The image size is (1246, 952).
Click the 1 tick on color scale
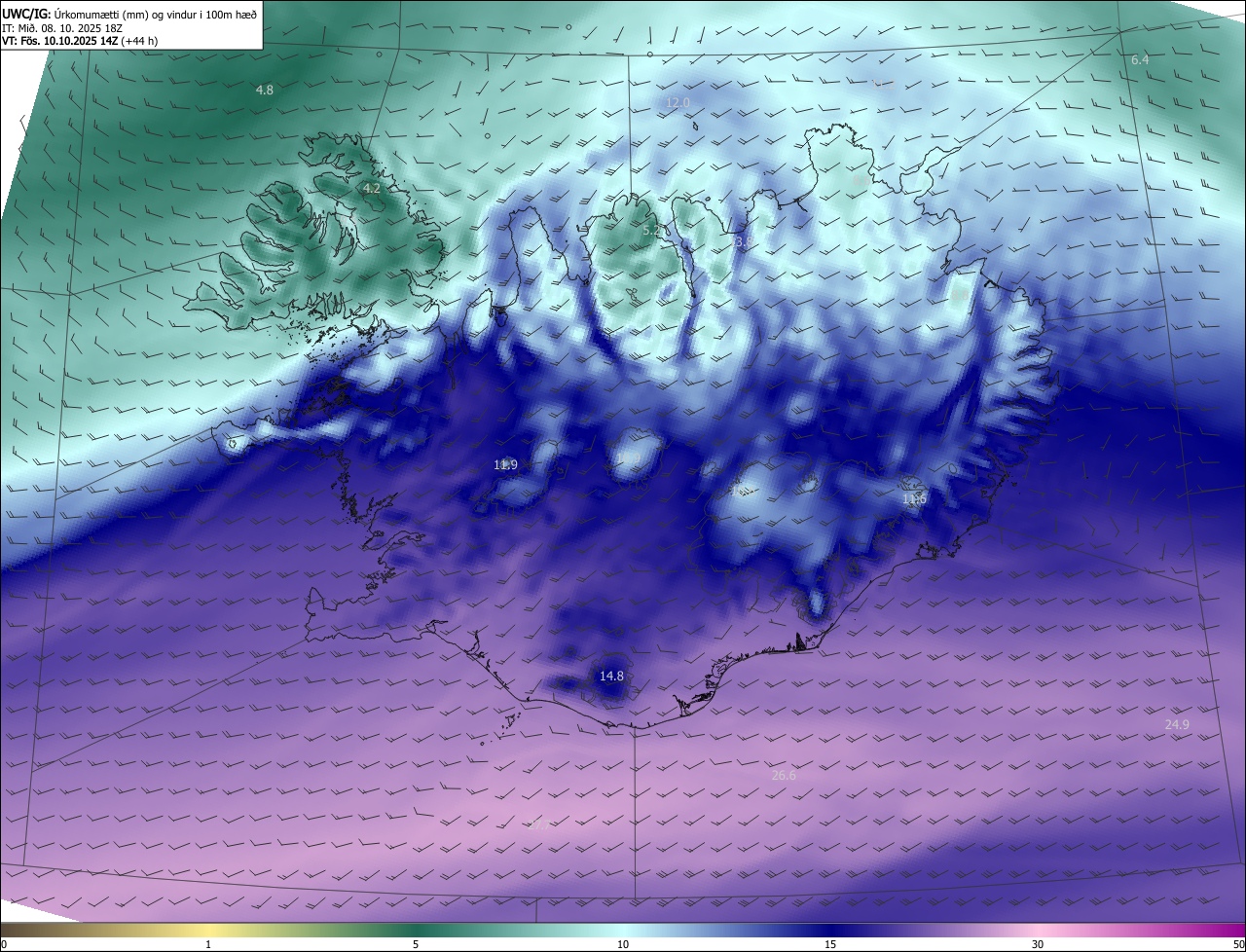(x=208, y=944)
